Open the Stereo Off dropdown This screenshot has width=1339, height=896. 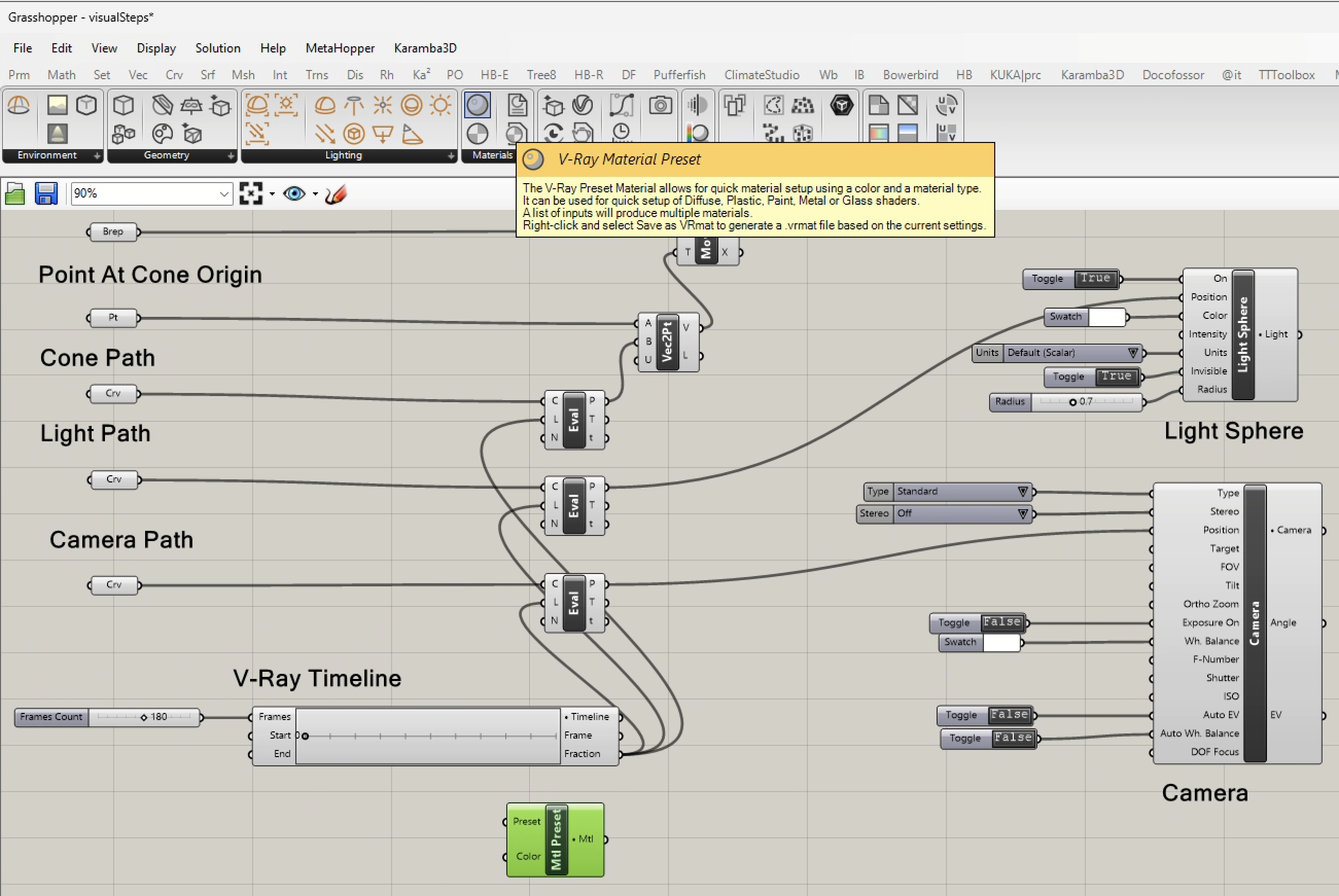[x=962, y=514]
